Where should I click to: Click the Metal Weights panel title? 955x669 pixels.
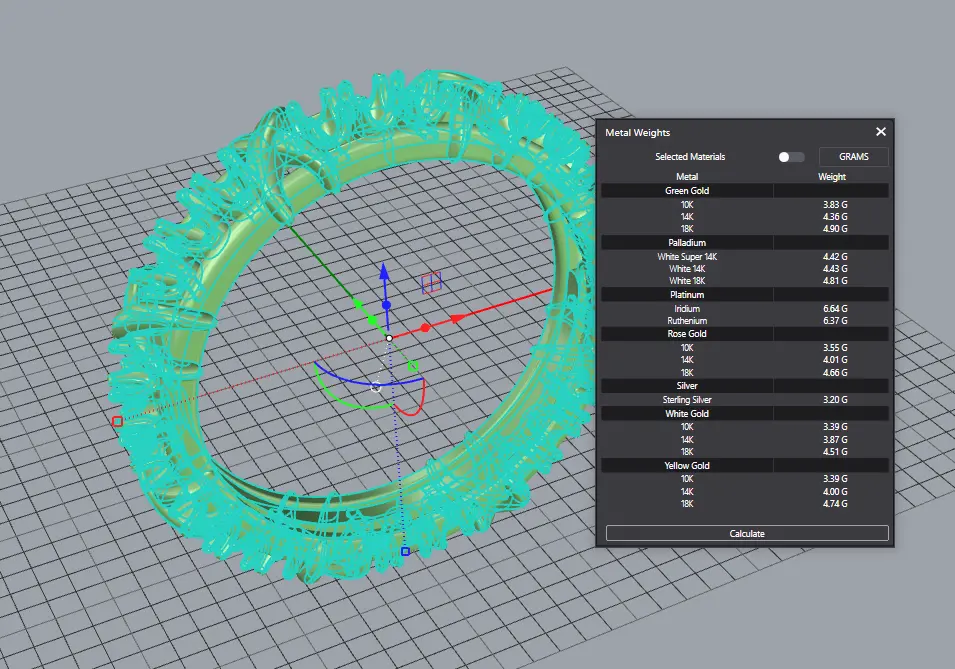[x=637, y=132]
